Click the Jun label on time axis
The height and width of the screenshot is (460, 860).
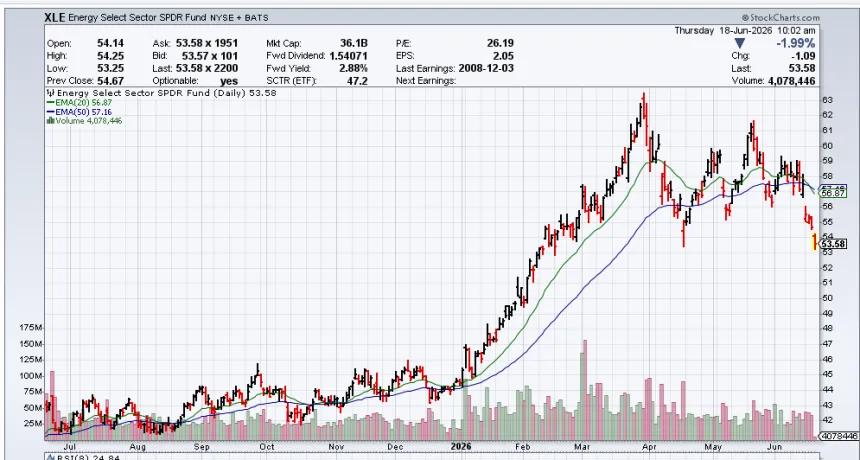(774, 447)
